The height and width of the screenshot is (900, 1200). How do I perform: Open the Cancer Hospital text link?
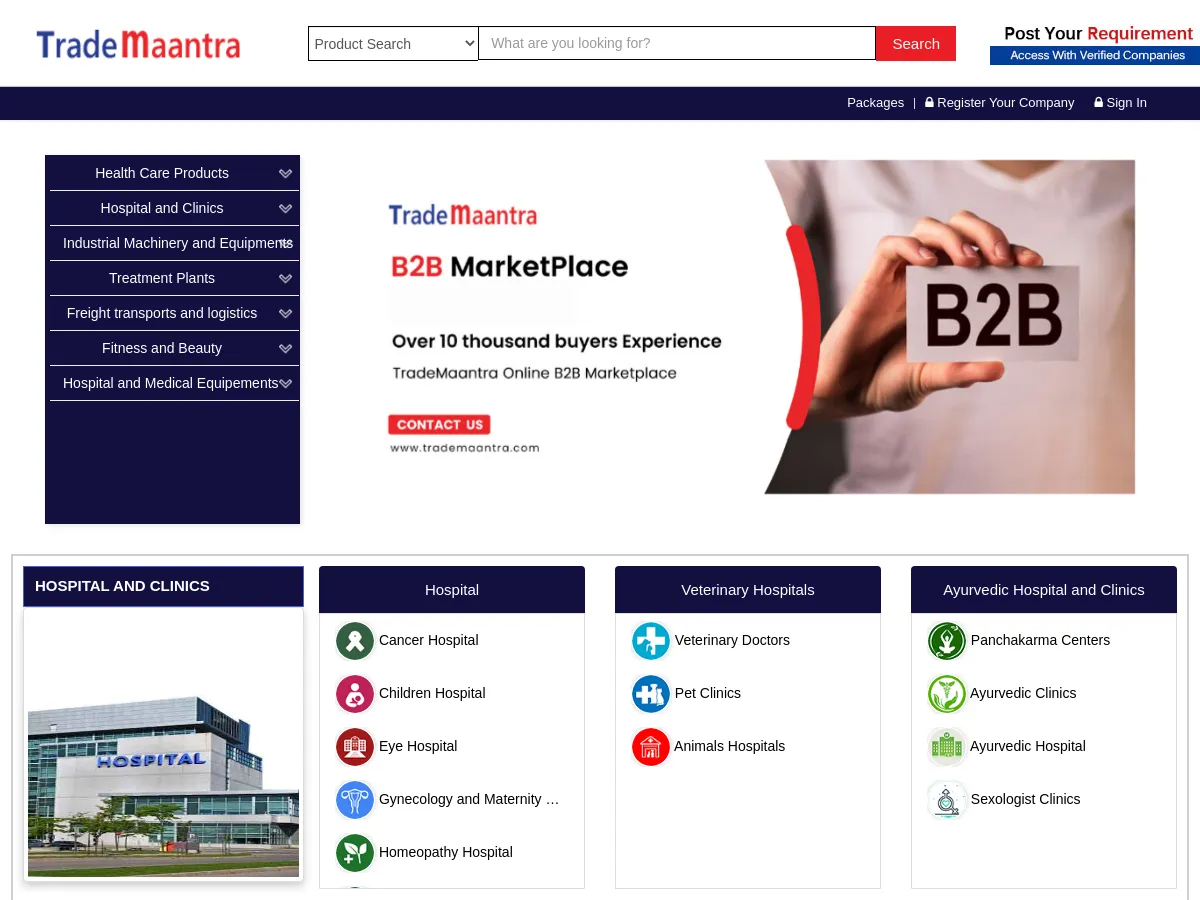[x=429, y=640]
